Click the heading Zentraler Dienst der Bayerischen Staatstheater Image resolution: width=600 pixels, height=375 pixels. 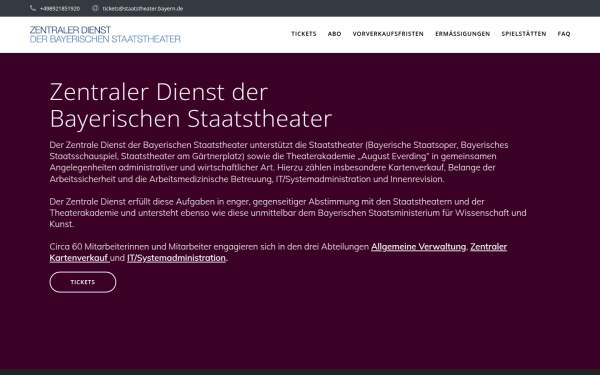(x=191, y=105)
